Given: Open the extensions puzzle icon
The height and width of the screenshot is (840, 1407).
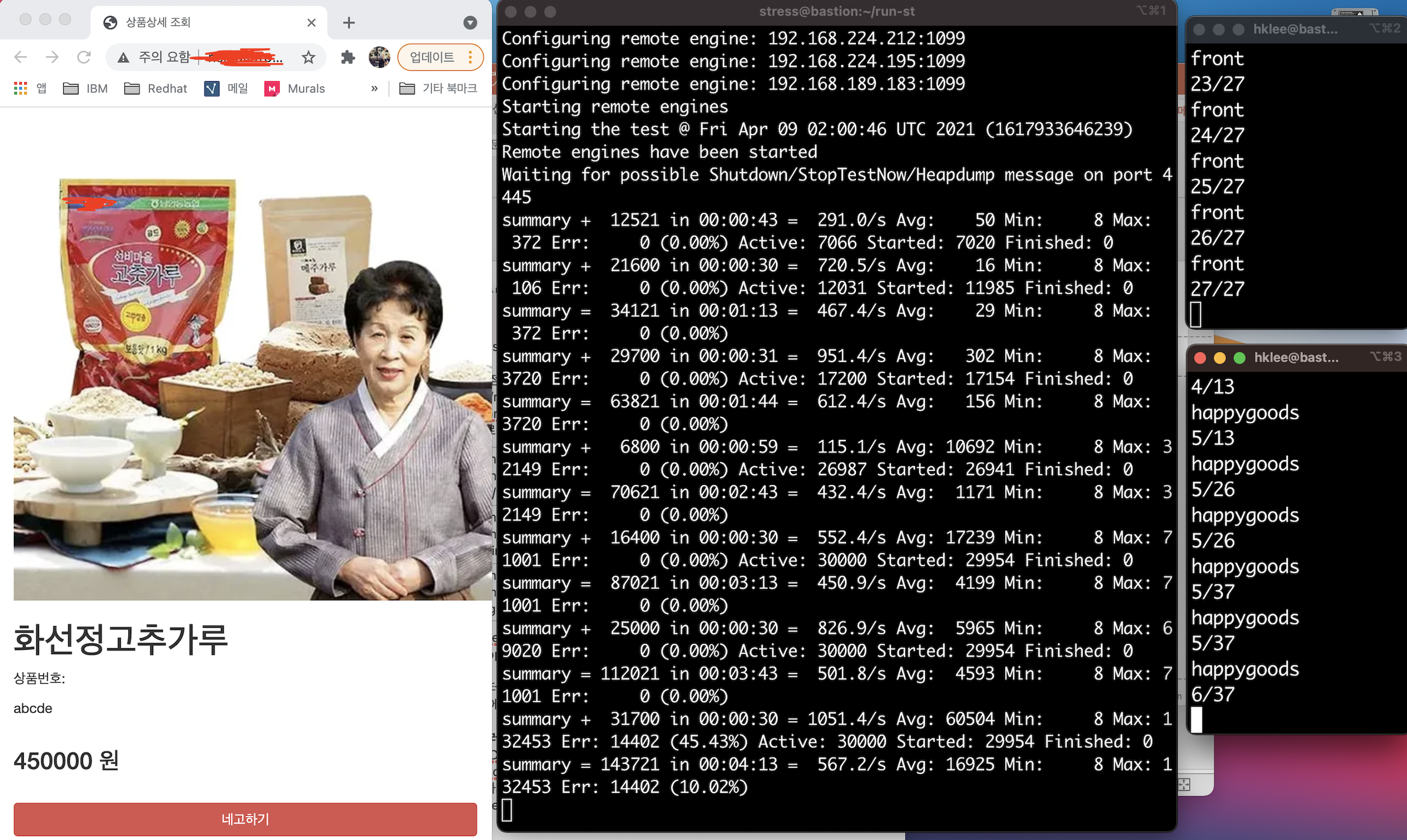Looking at the screenshot, I should tap(348, 56).
